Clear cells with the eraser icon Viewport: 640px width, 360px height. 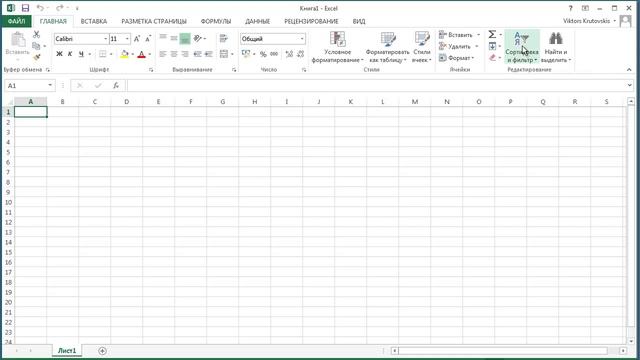(x=492, y=58)
